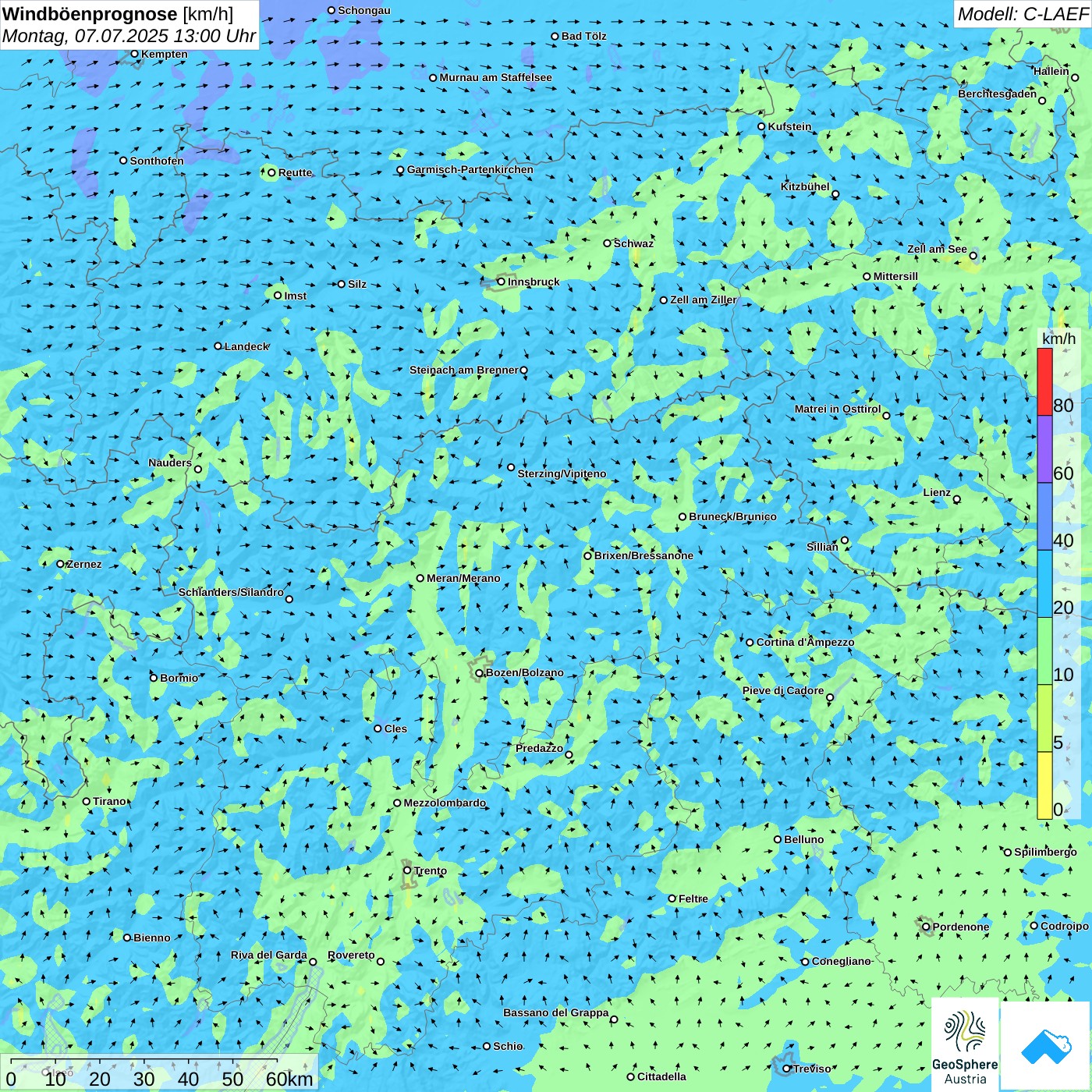Click the 'Cles' label
The height and width of the screenshot is (1092, 1092).
pyautogui.click(x=395, y=729)
